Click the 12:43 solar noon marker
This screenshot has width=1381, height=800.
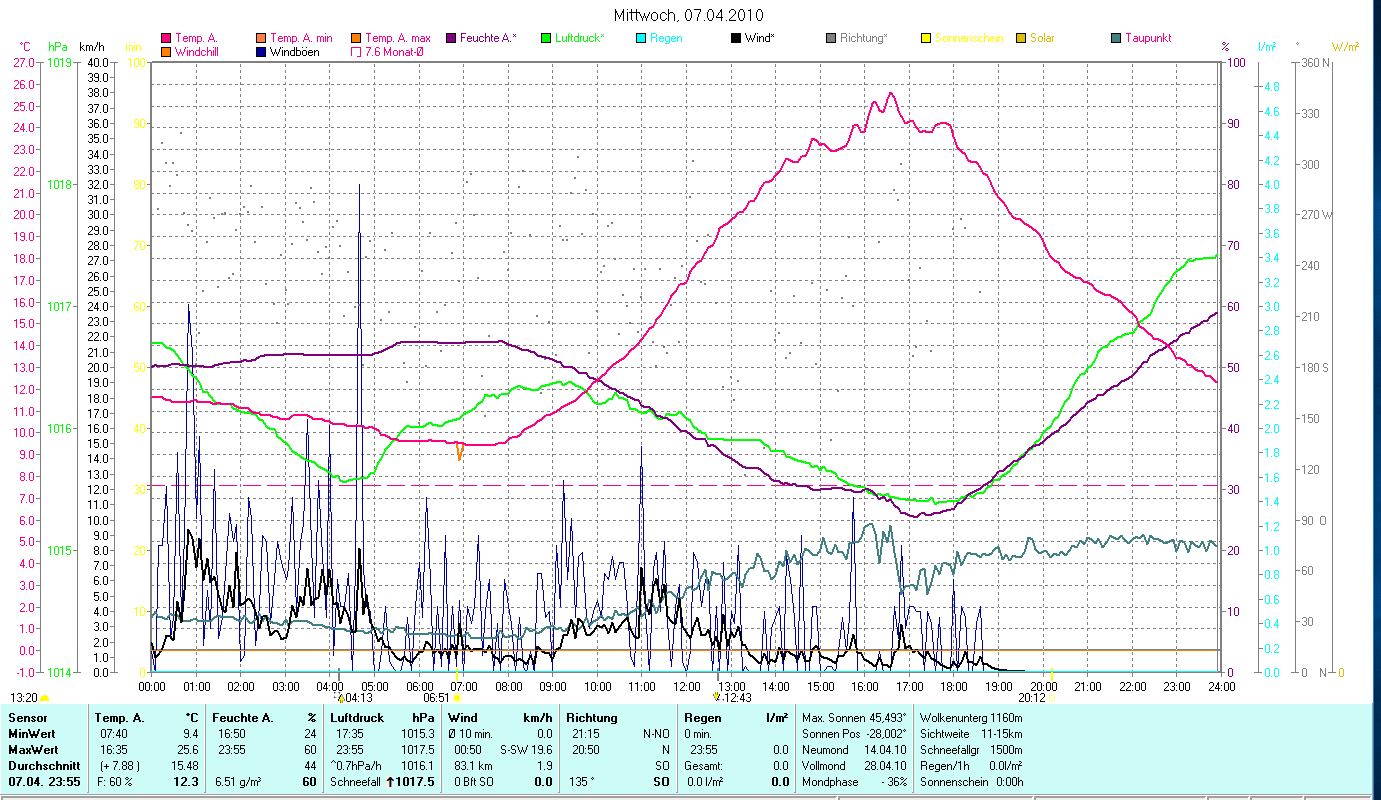click(x=716, y=697)
